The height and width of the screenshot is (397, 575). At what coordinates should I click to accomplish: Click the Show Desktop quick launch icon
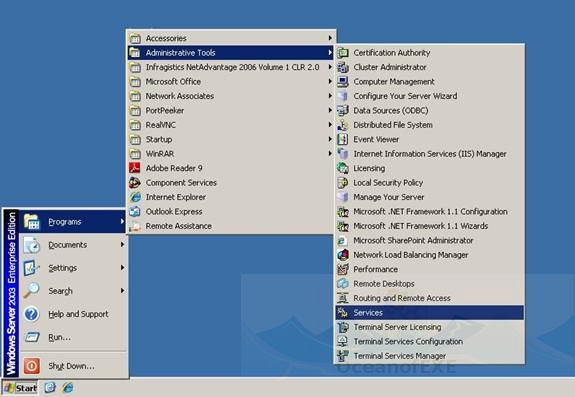click(x=50, y=387)
